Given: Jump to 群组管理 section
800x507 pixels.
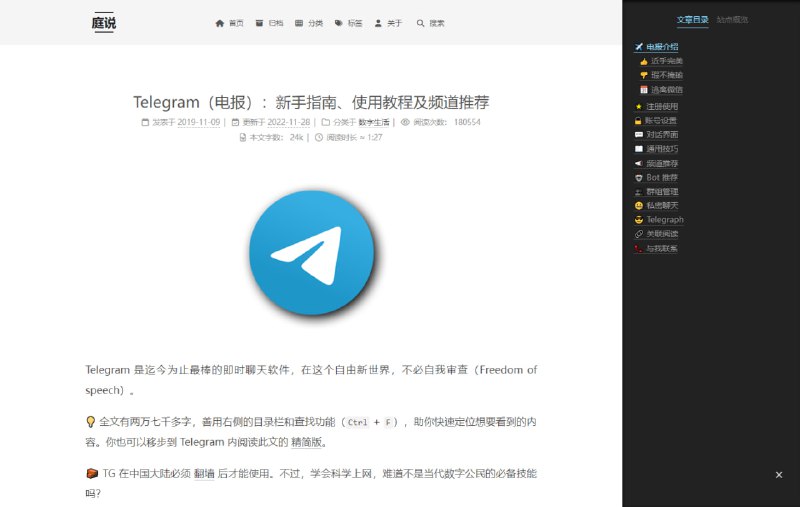Looking at the screenshot, I should (x=657, y=192).
